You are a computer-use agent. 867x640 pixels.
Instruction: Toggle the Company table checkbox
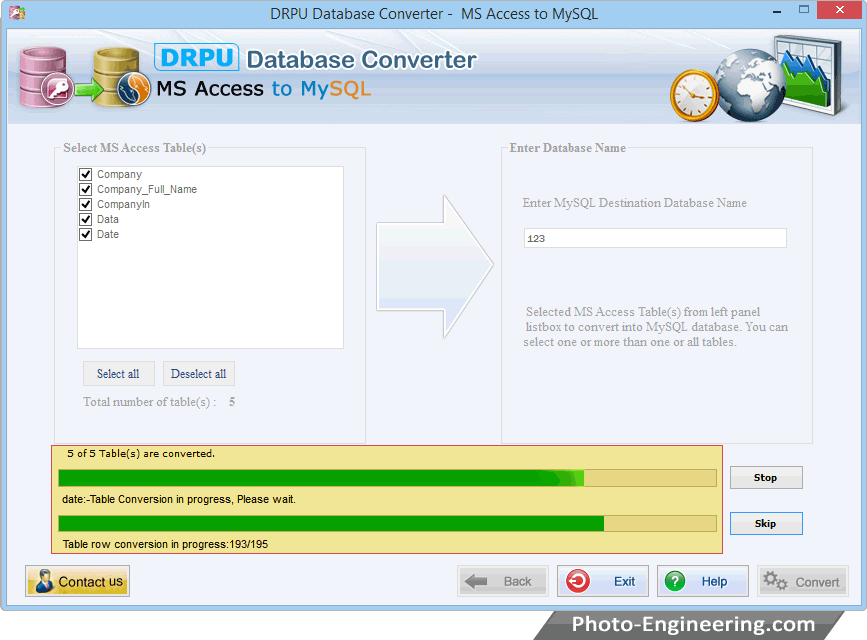tap(85, 174)
